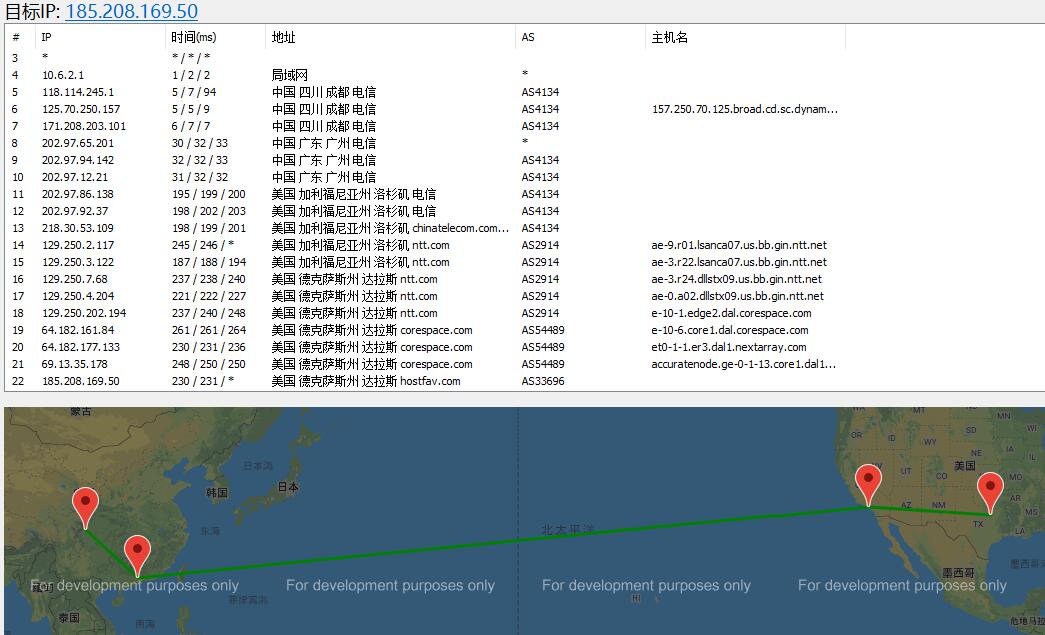This screenshot has height=635, width=1045.
Task: Click hostname ae-3.r24.dllstx09.us.bb.gin.ntt.net
Action: click(736, 279)
